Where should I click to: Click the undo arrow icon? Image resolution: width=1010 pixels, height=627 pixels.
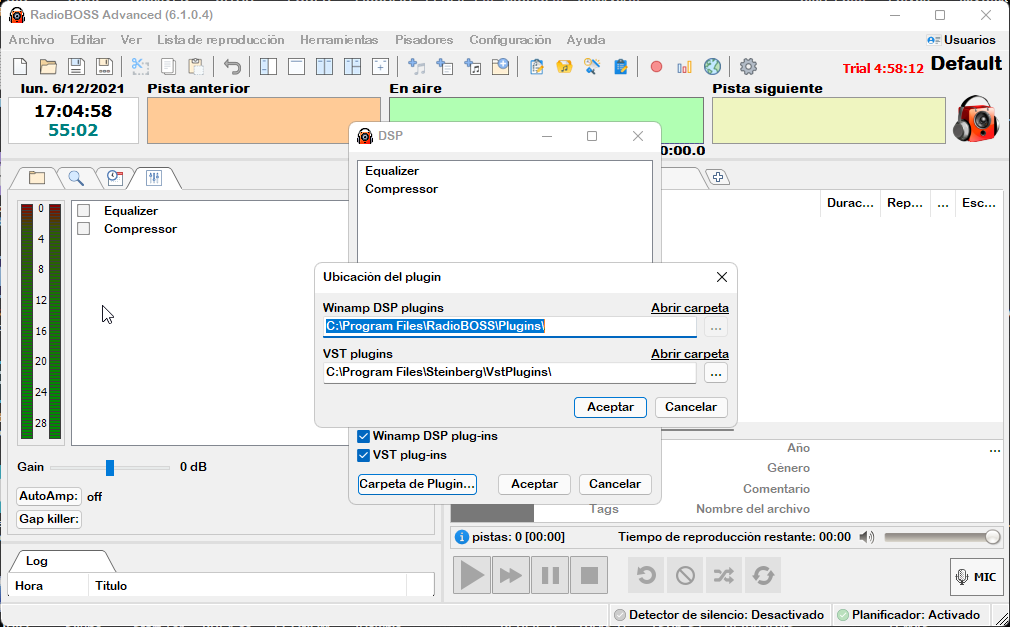(233, 66)
